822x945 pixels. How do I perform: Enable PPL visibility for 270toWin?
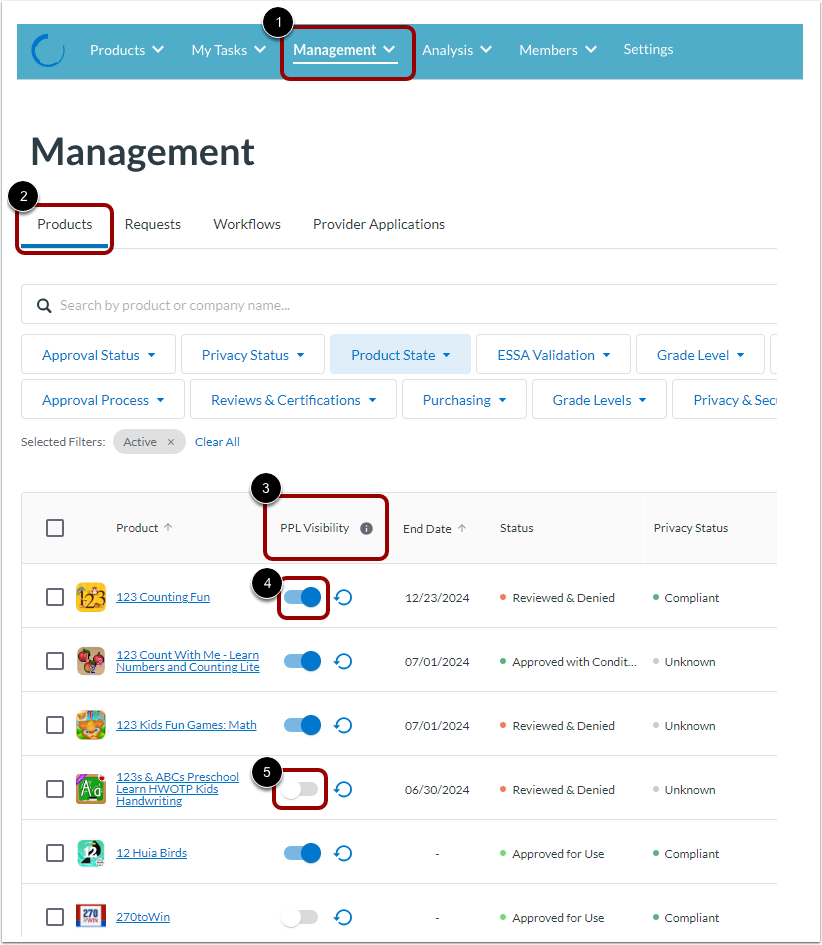[300, 917]
